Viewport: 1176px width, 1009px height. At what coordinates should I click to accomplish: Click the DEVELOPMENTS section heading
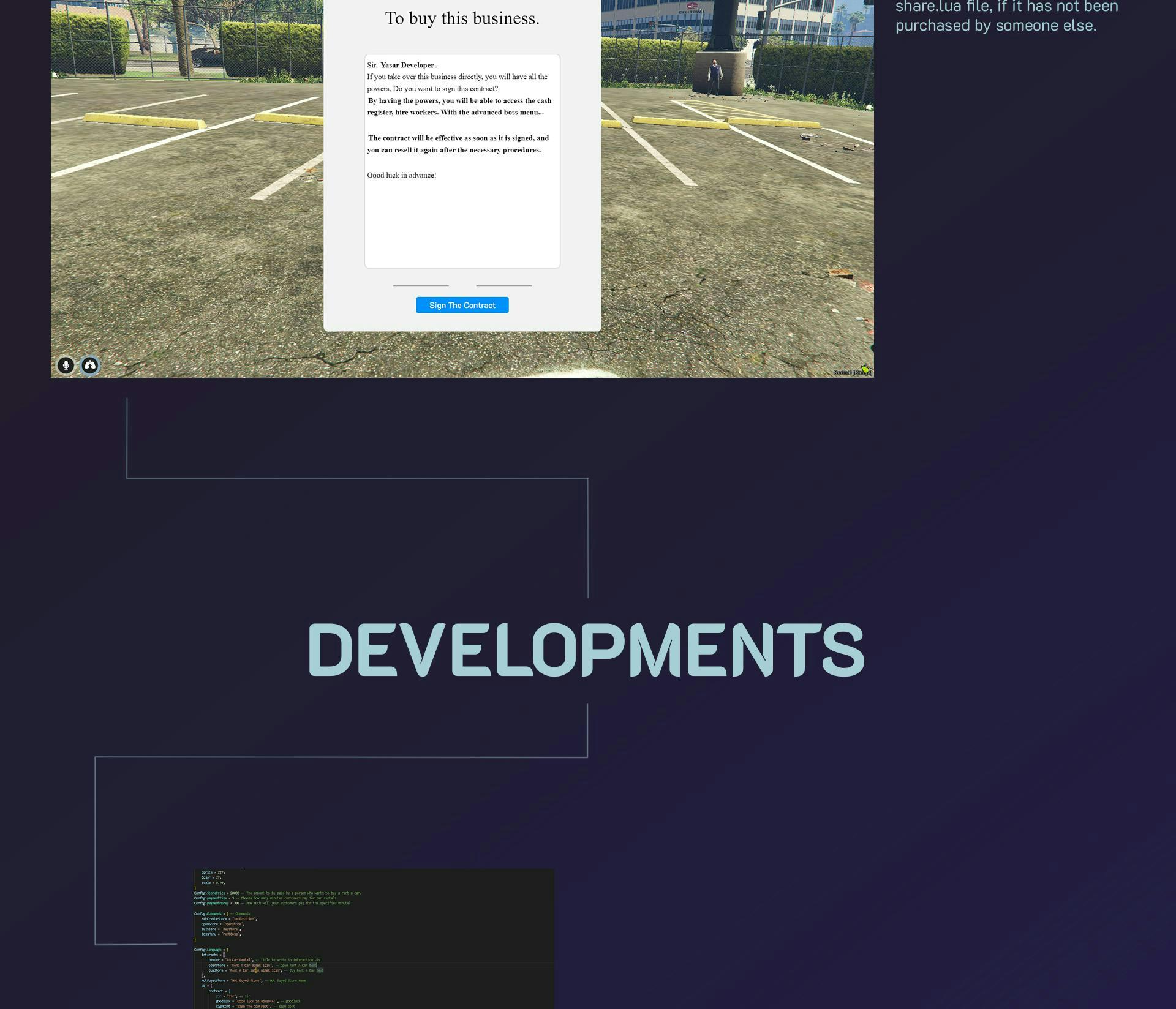point(586,649)
